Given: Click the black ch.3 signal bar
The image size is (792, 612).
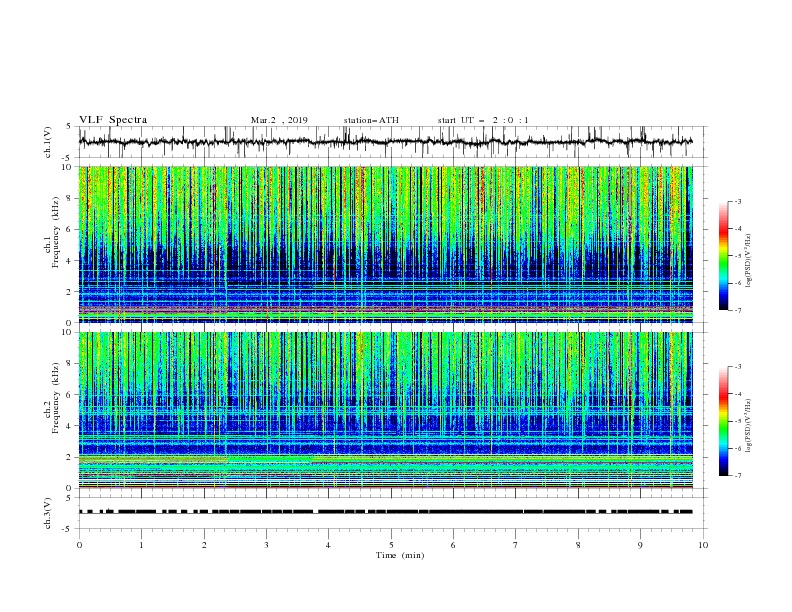Looking at the screenshot, I should tap(385, 512).
